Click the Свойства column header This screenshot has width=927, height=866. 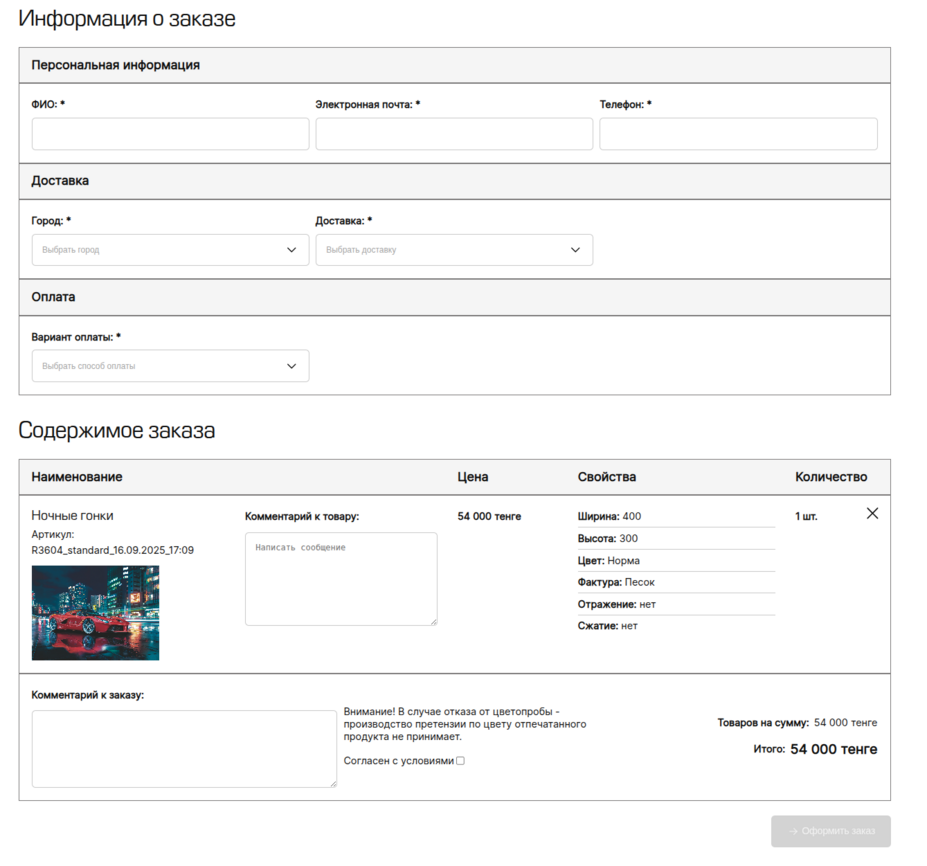606,477
